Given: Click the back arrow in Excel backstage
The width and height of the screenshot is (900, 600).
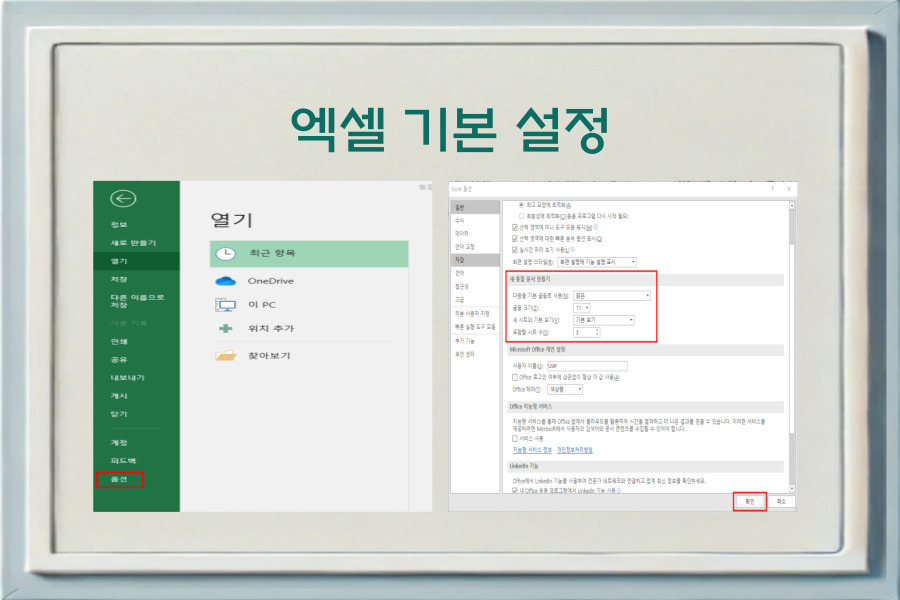Looking at the screenshot, I should (x=123, y=199).
